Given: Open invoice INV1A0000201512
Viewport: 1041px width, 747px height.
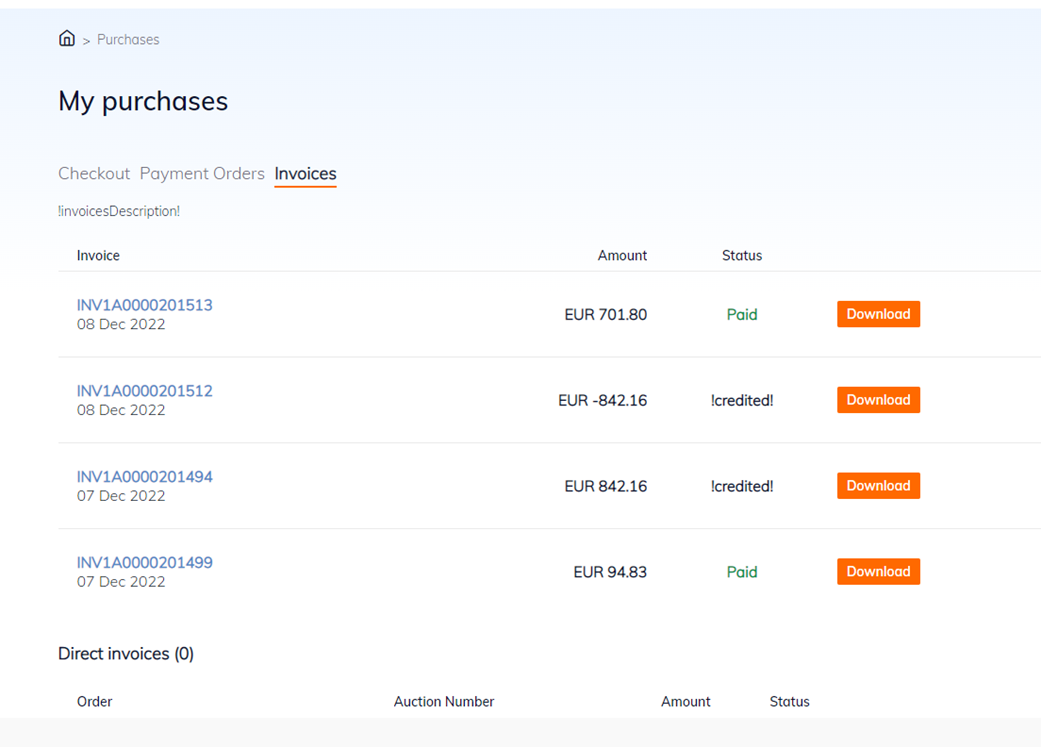Looking at the screenshot, I should (x=144, y=391).
